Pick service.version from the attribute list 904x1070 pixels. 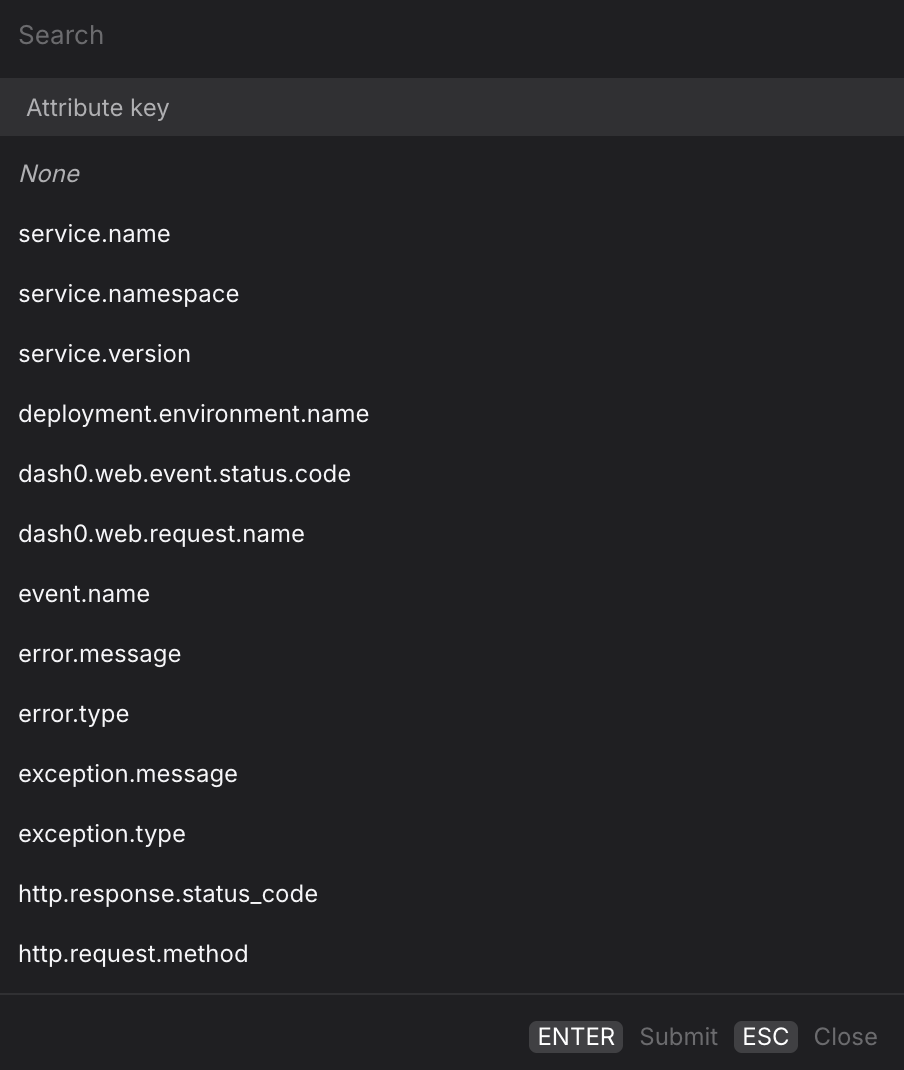pos(104,353)
